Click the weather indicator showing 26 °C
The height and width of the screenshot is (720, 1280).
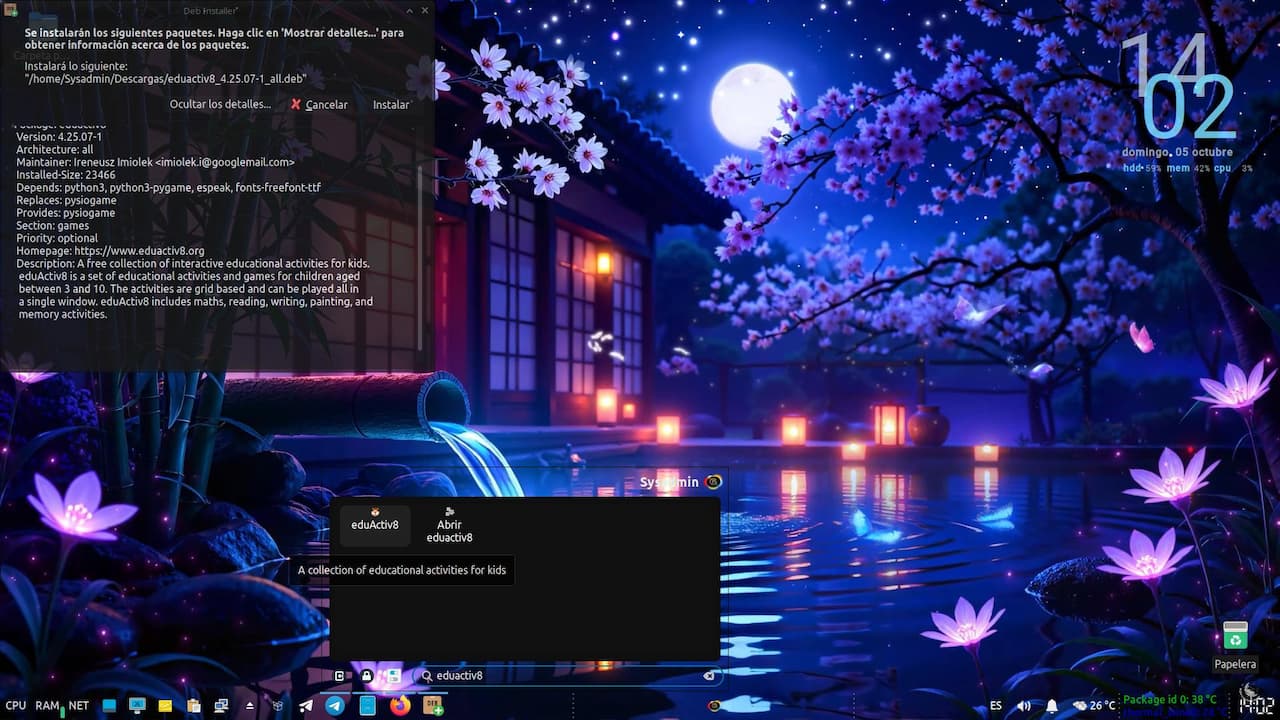(1094, 706)
